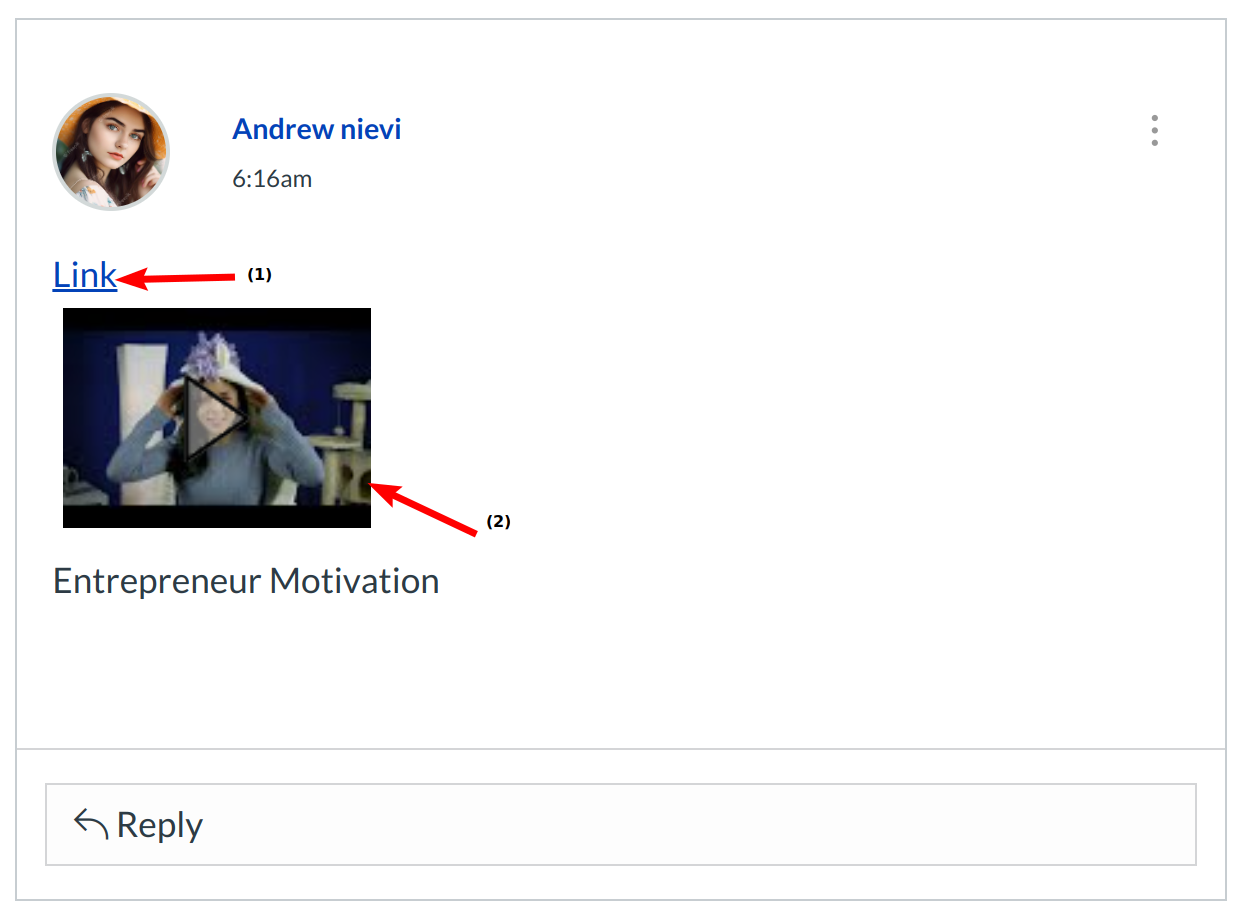The image size is (1250, 914).
Task: Click the empty area inside the Reply box
Action: [x=700, y=825]
